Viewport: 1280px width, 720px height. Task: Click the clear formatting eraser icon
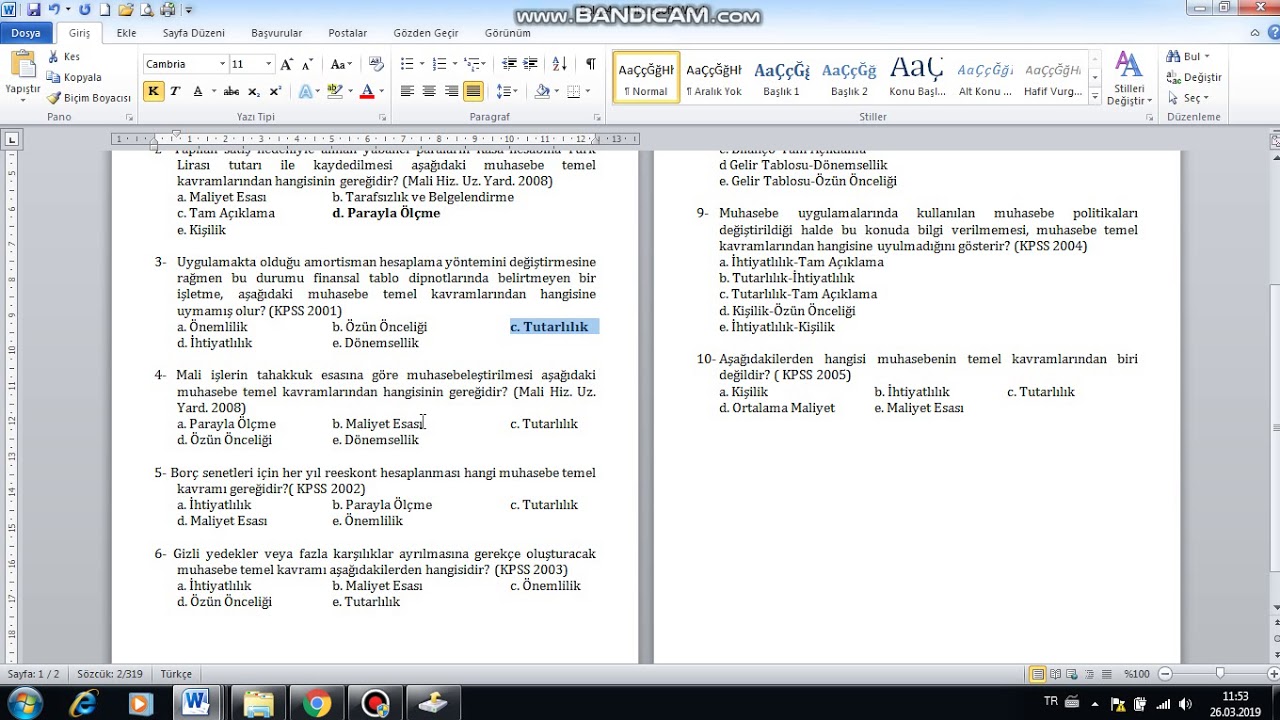point(376,64)
